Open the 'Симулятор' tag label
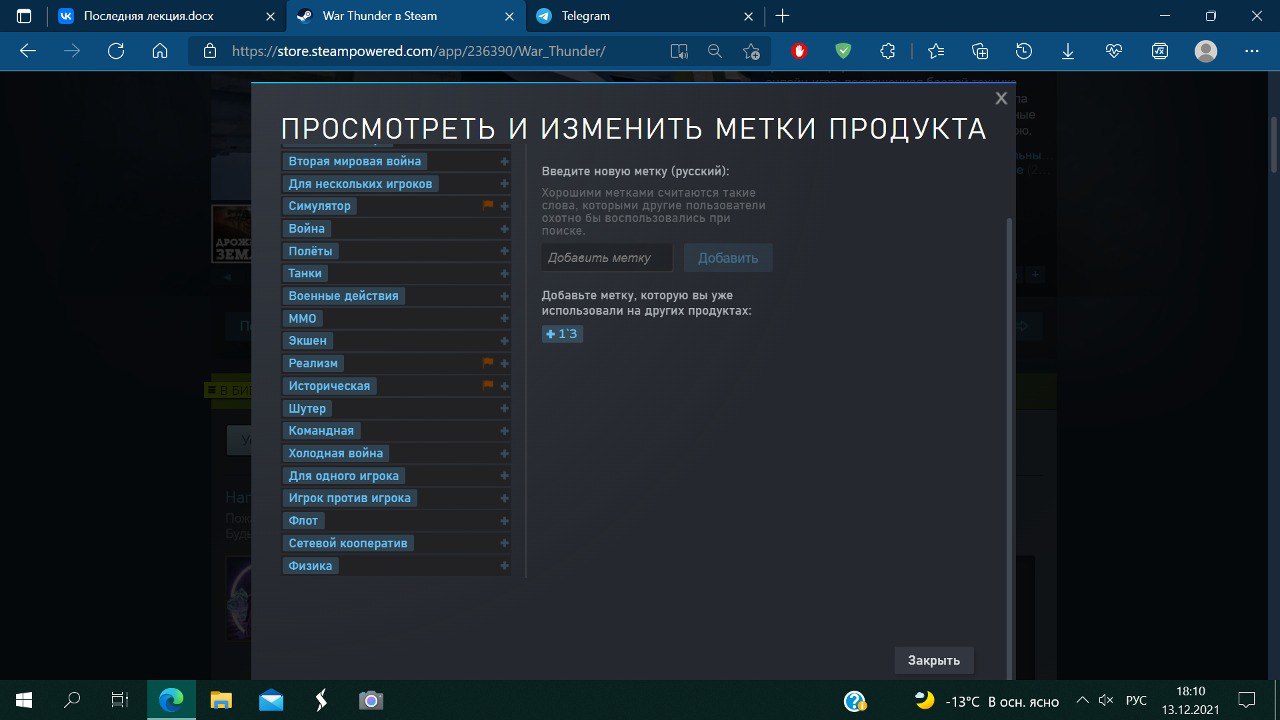 pyautogui.click(x=320, y=206)
